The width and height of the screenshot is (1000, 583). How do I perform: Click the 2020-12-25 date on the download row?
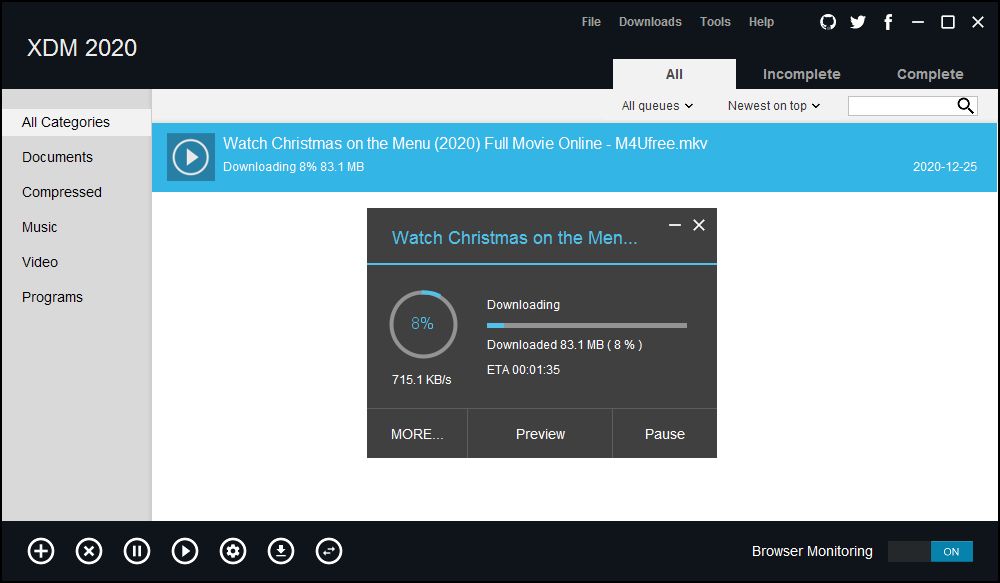945,166
